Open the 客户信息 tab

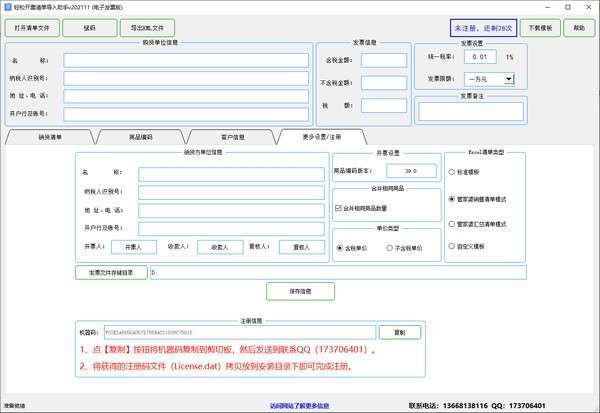coord(232,137)
